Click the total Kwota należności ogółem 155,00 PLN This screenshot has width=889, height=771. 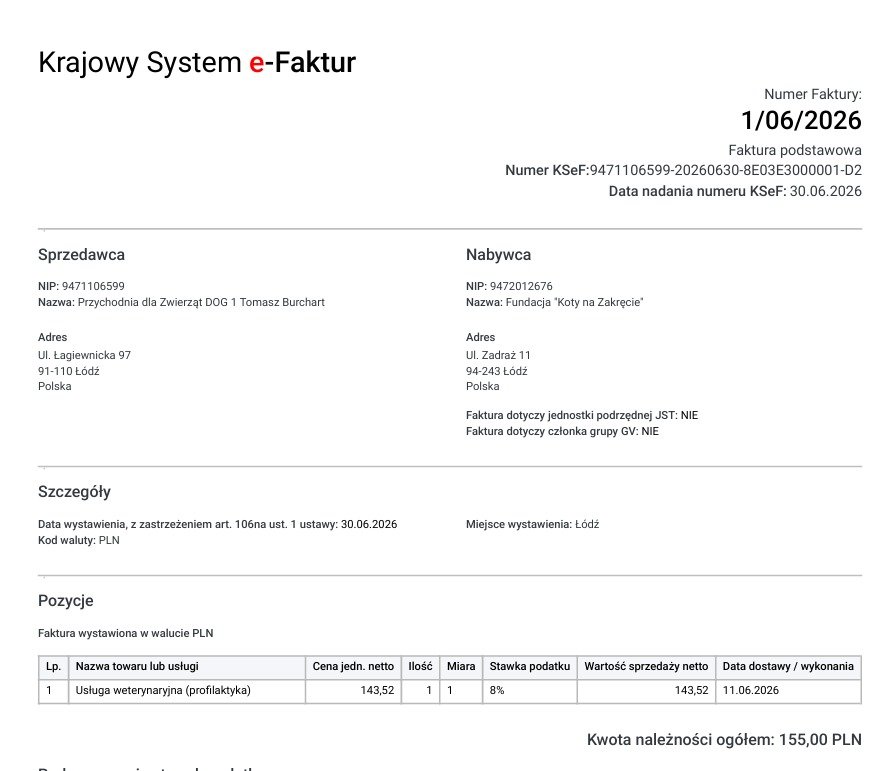(724, 740)
